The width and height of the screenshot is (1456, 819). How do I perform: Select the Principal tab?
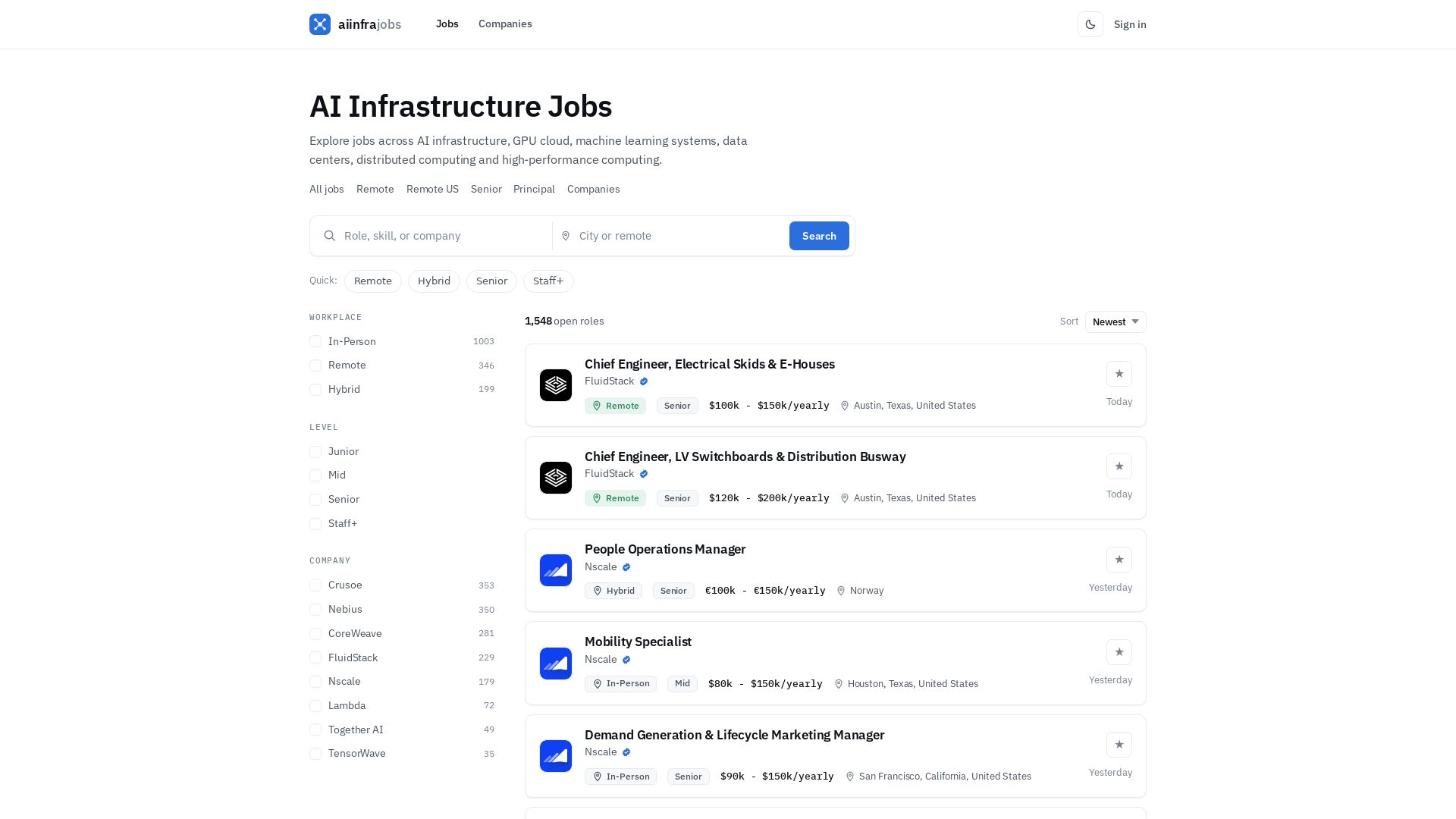534,190
